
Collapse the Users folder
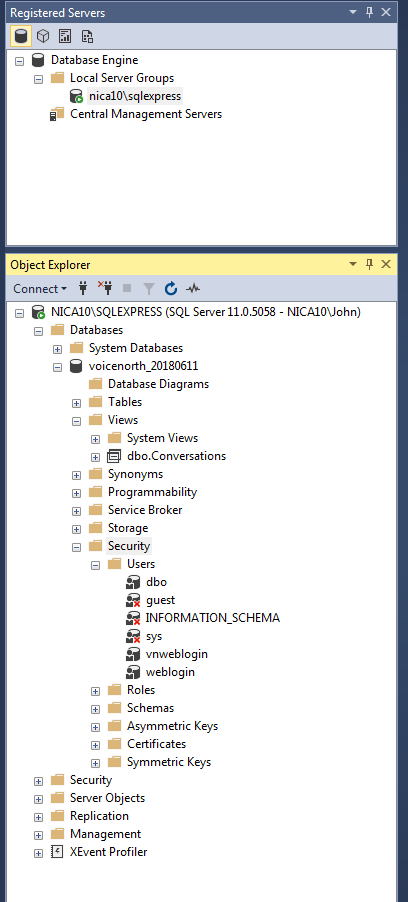[96, 565]
